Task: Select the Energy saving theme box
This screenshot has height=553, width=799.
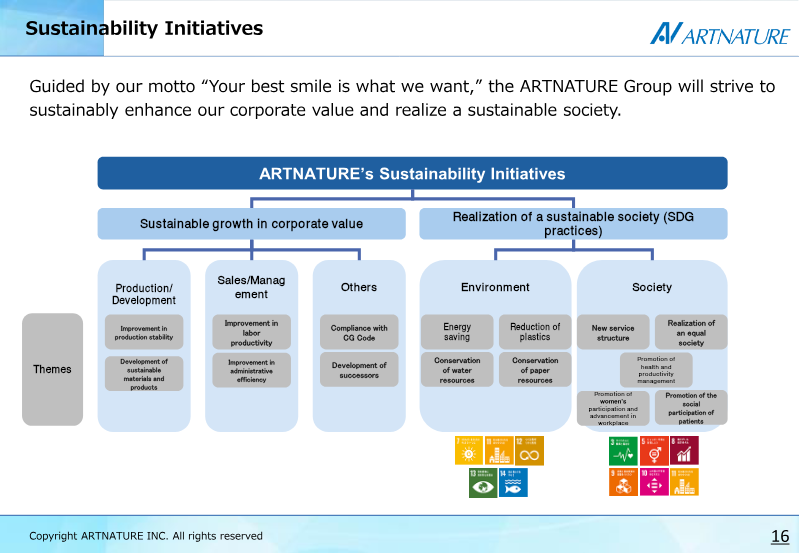Action: [457, 332]
